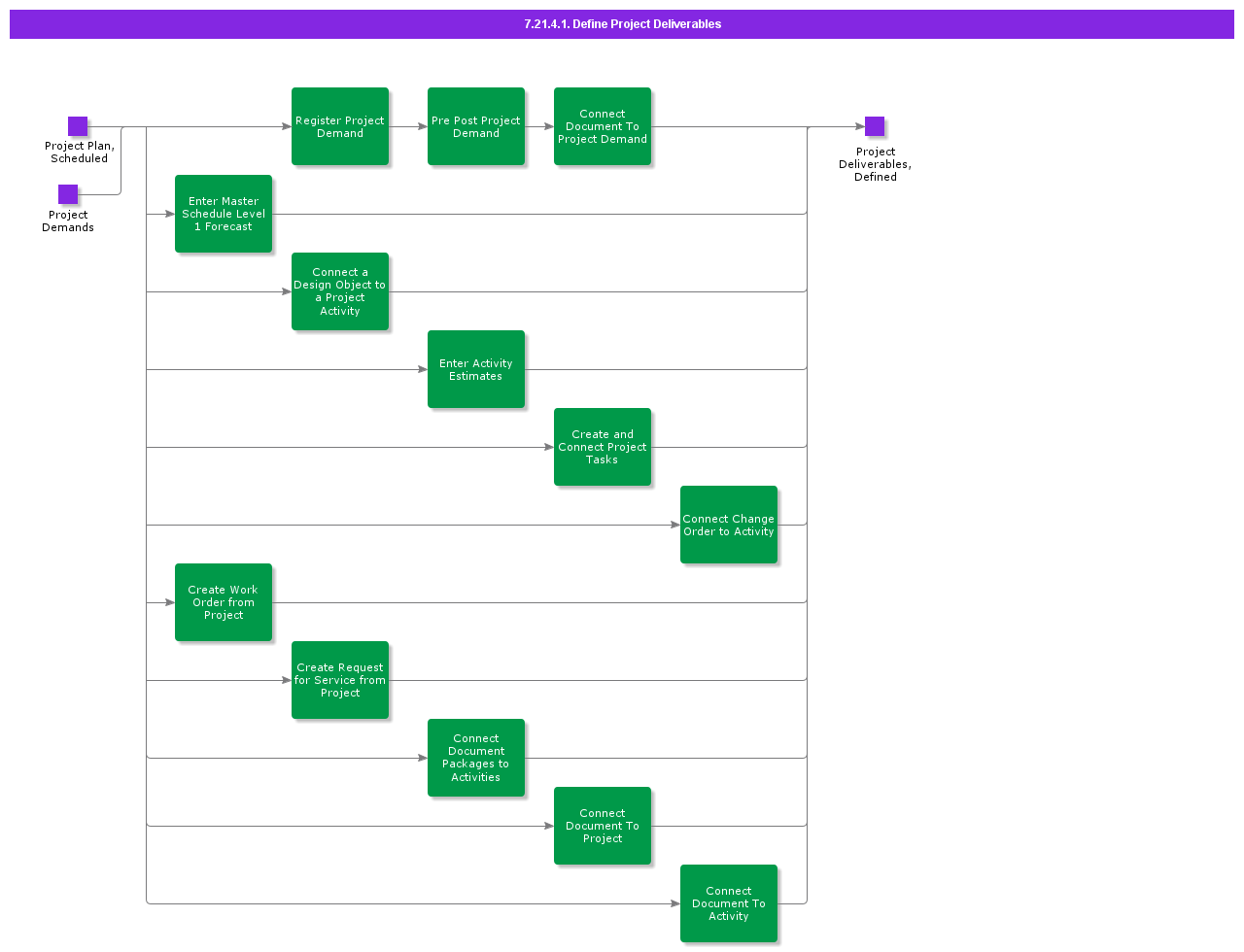
Task: Open the Register Project Demand process box
Action: (x=340, y=126)
